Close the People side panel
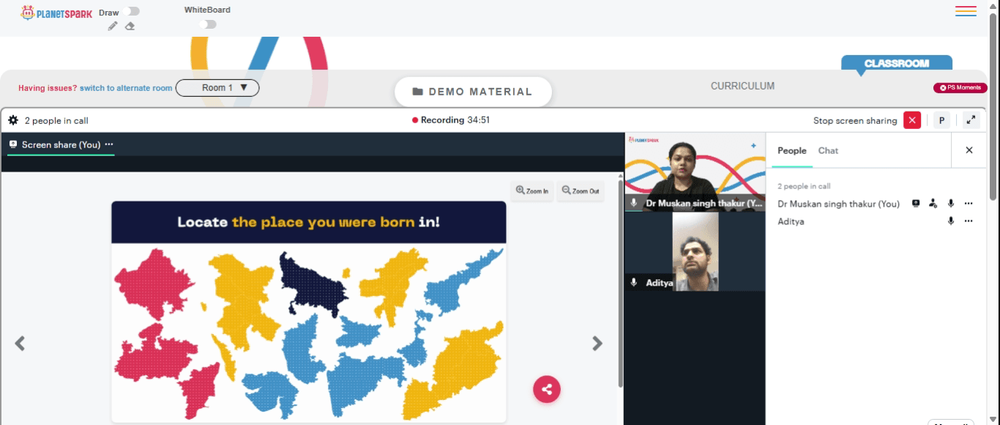Viewport: 1000px width, 425px height. pos(969,151)
